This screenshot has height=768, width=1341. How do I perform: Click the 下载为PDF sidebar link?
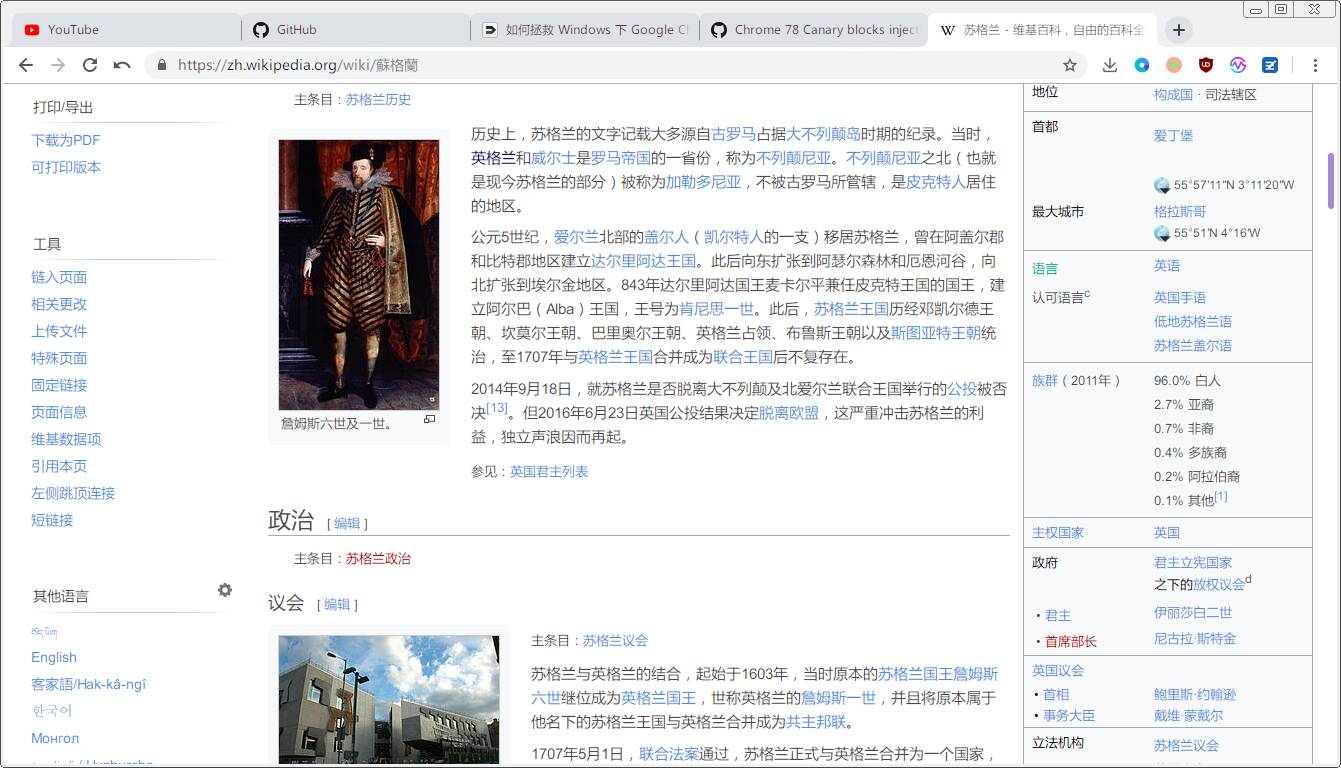66,140
